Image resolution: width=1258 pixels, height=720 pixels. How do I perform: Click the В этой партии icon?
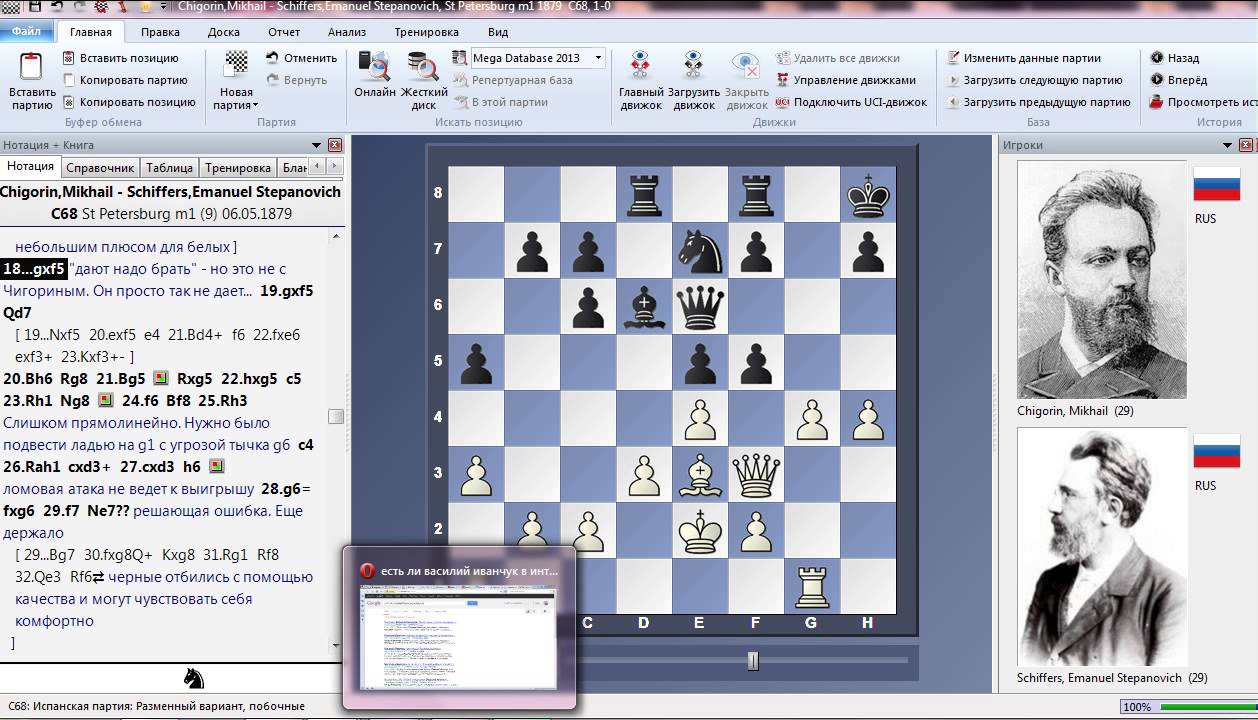tap(460, 102)
